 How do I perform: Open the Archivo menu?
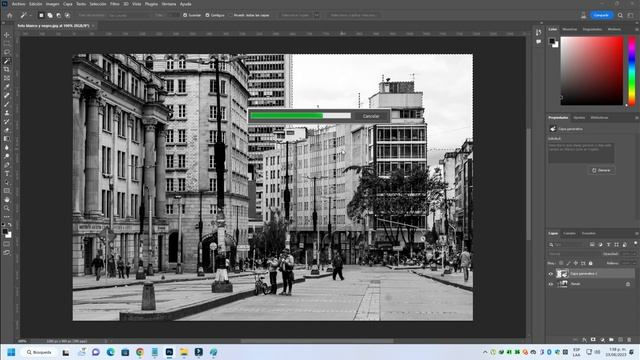[x=18, y=4]
